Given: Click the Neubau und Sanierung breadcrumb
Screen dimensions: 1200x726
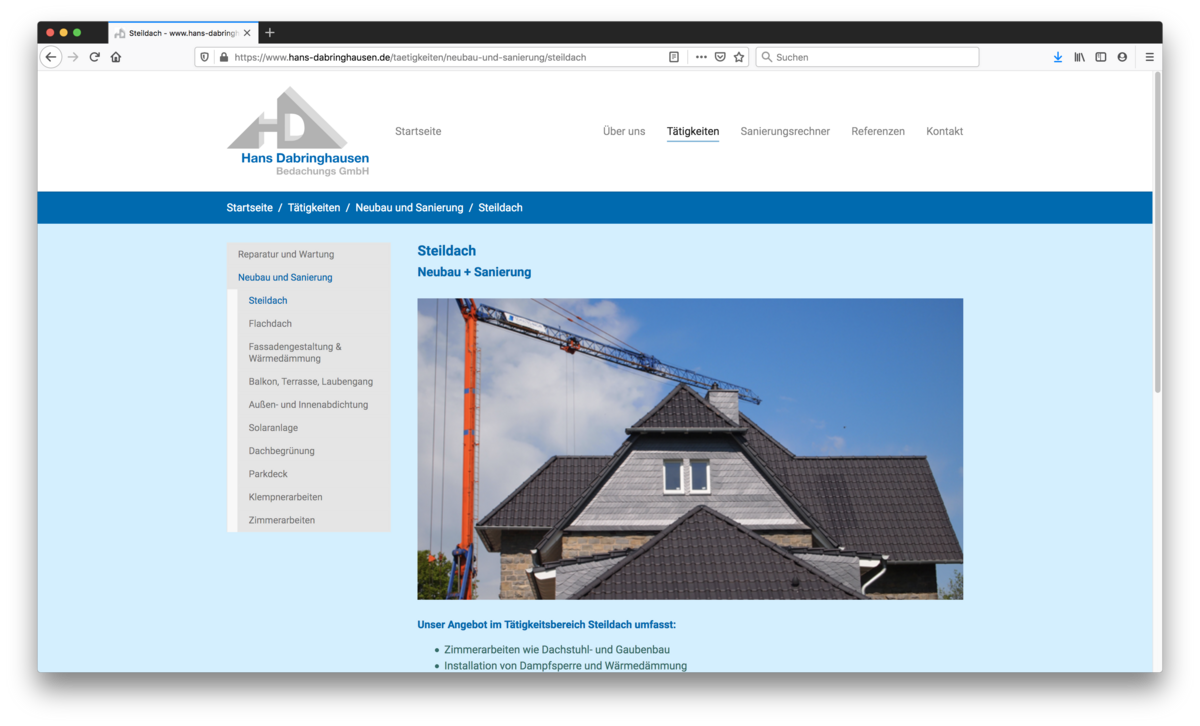Looking at the screenshot, I should pyautogui.click(x=409, y=208).
